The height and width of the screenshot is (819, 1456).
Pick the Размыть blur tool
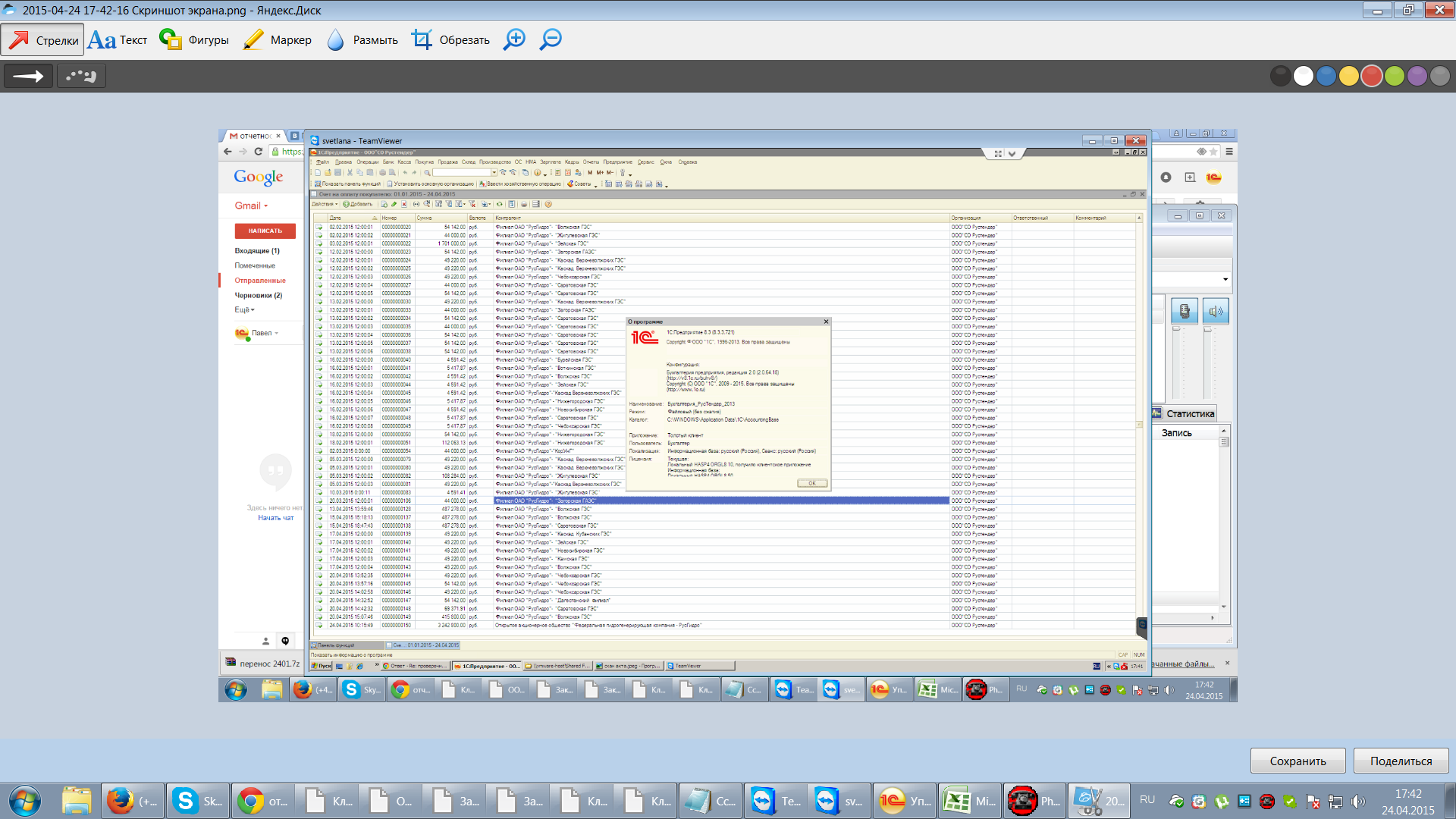[362, 40]
